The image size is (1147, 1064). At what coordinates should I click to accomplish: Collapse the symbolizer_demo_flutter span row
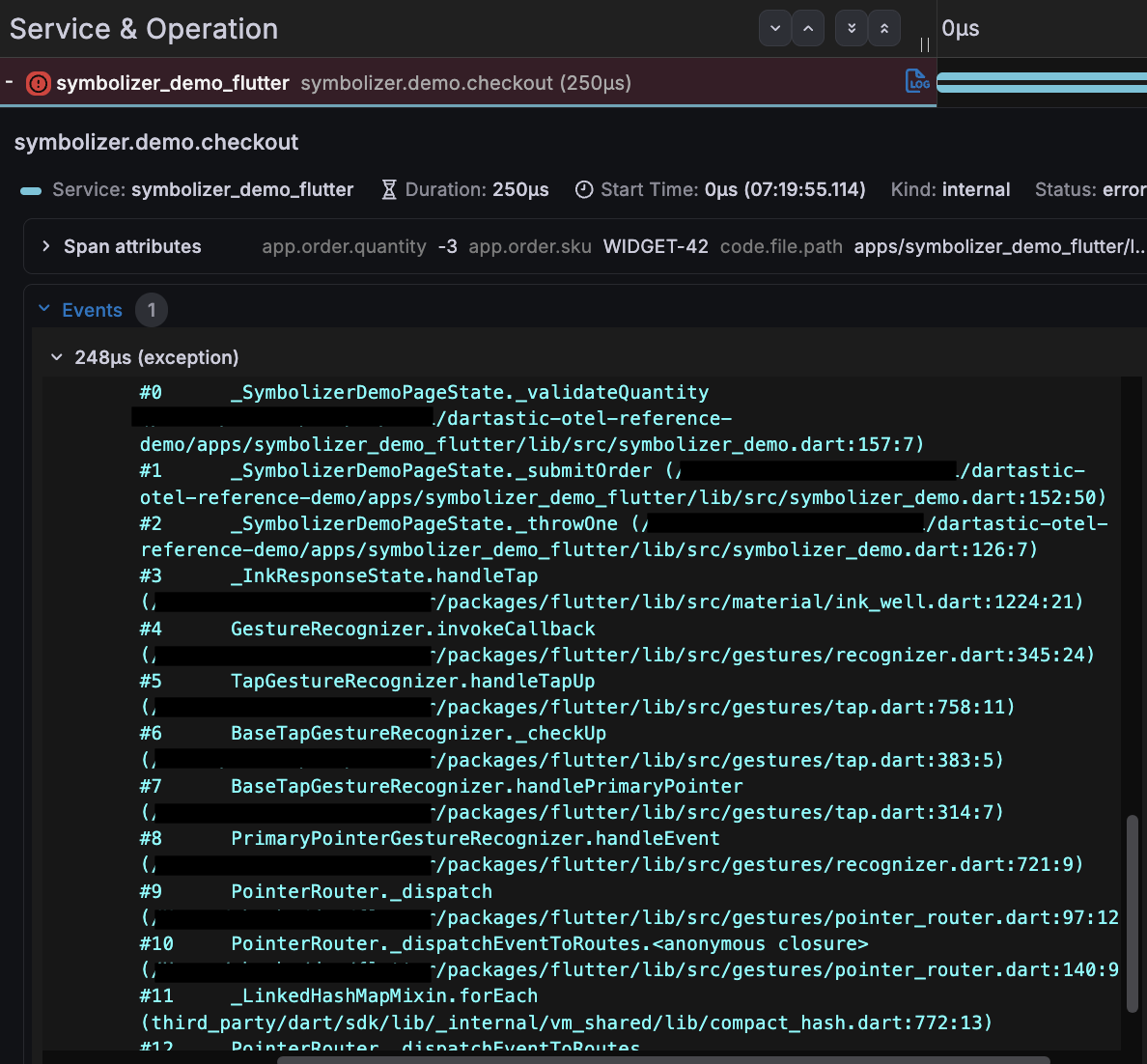[x=10, y=82]
